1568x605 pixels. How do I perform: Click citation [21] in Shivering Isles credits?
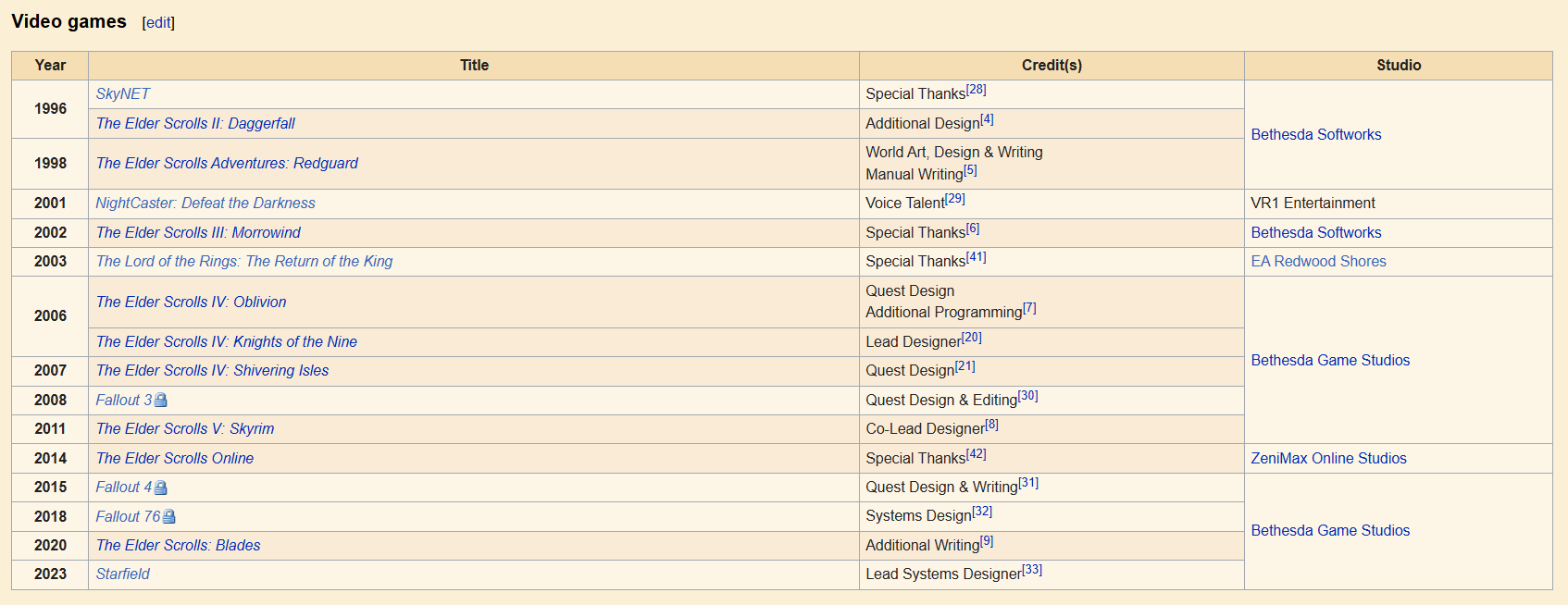tap(965, 367)
